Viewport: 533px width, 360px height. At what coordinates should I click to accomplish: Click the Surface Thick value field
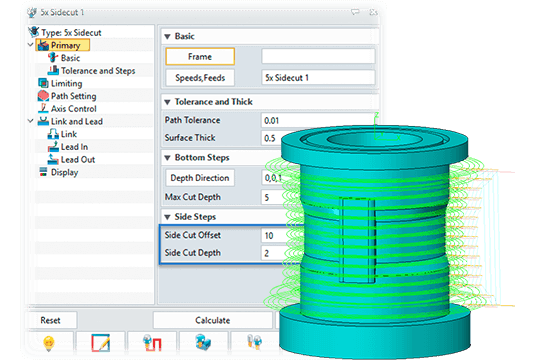click(272, 138)
